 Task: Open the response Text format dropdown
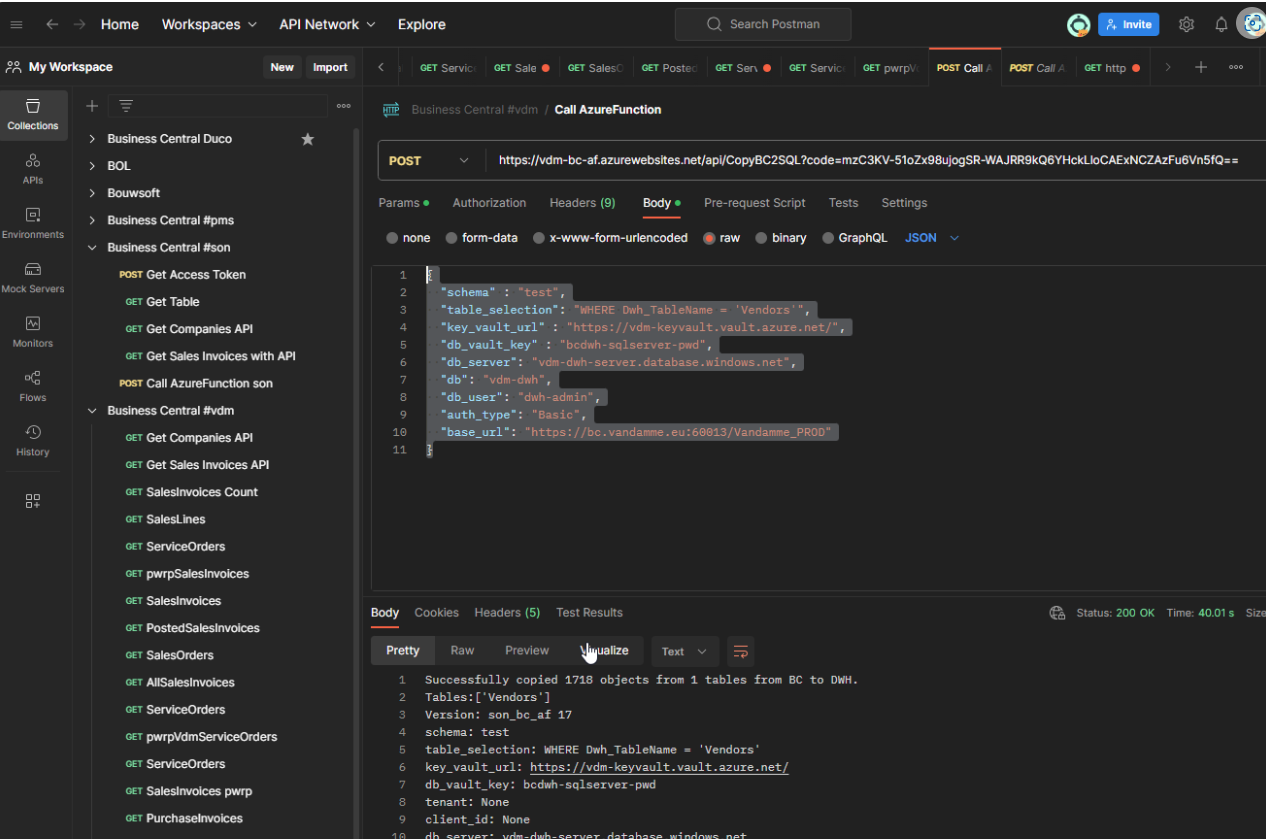pos(684,651)
